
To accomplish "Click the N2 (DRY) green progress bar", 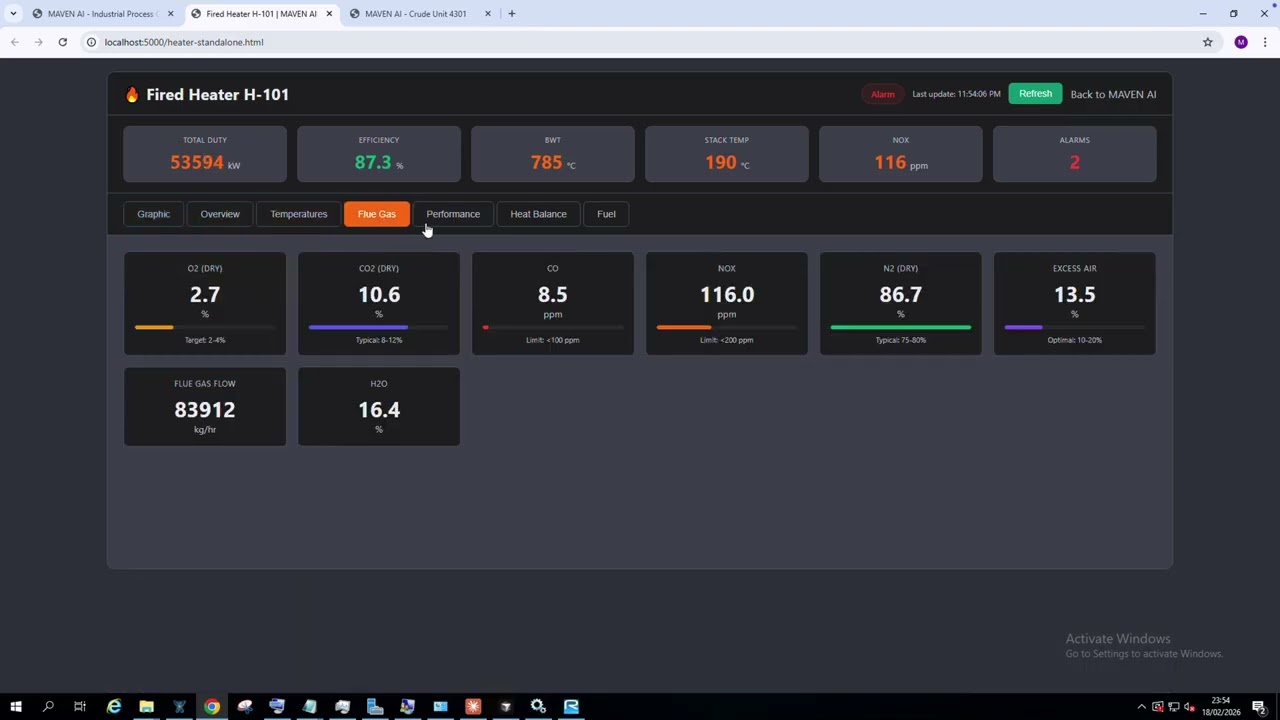I will (x=900, y=327).
